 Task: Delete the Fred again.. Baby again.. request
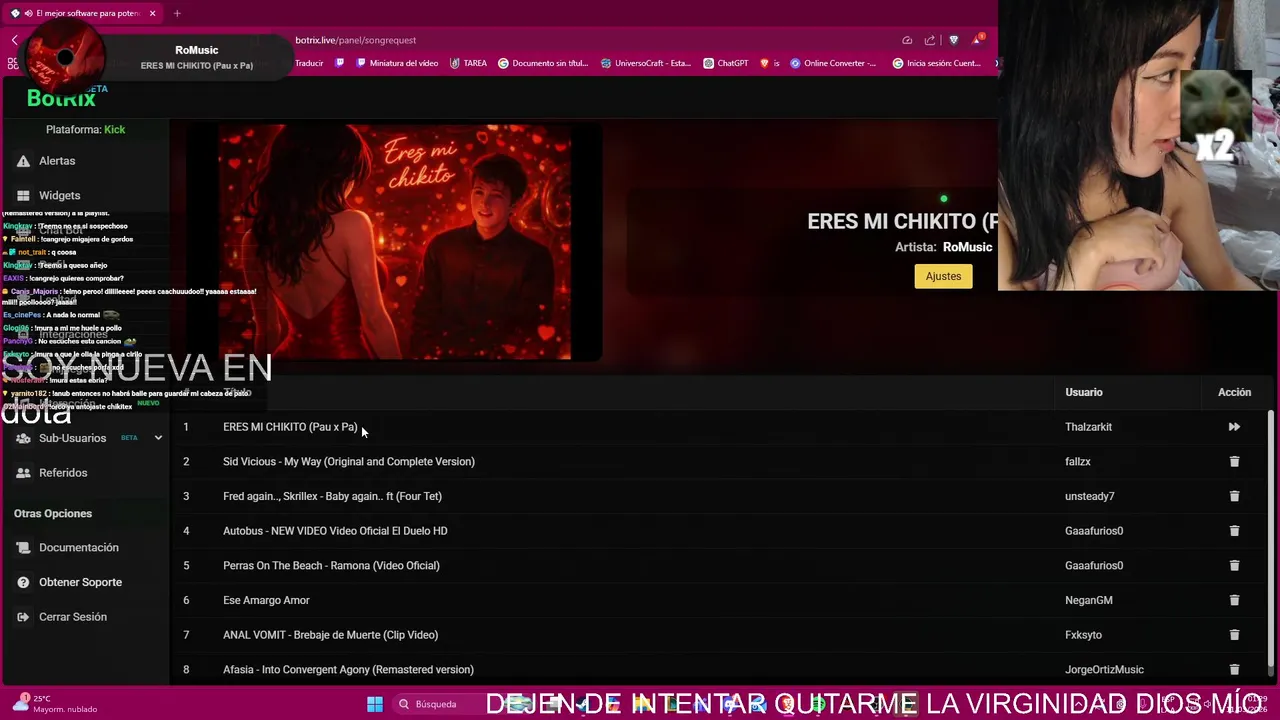point(1234,496)
